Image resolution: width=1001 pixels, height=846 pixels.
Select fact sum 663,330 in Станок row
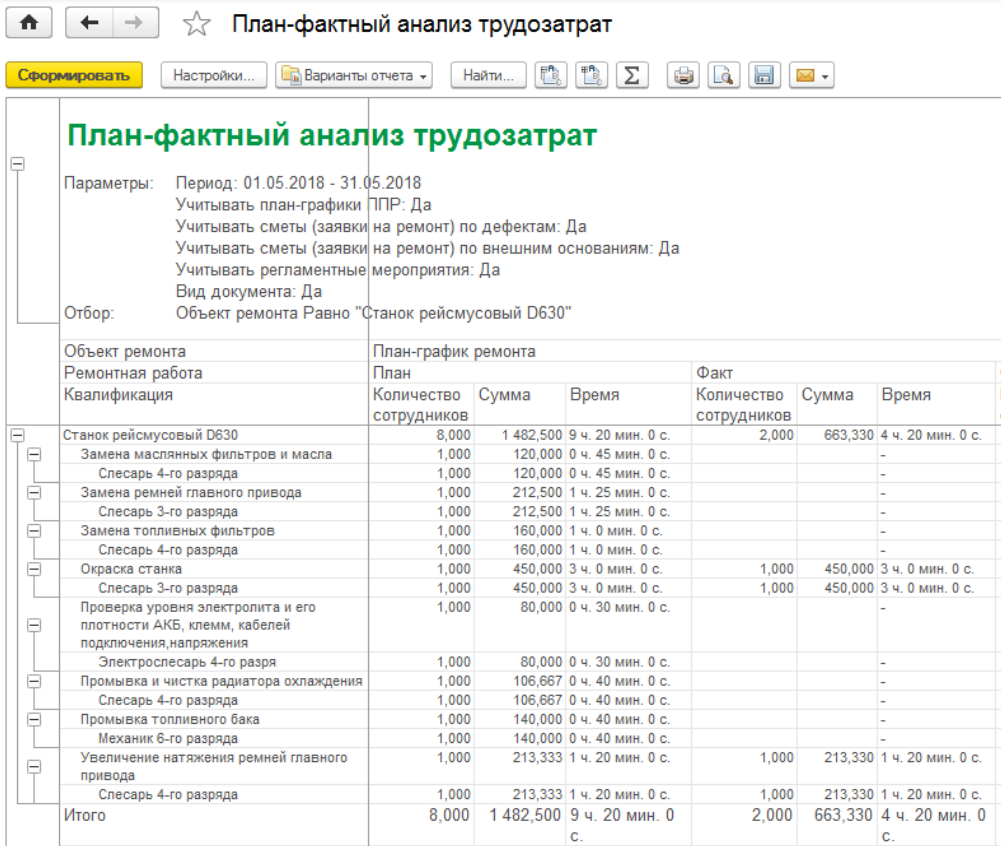(x=848, y=435)
